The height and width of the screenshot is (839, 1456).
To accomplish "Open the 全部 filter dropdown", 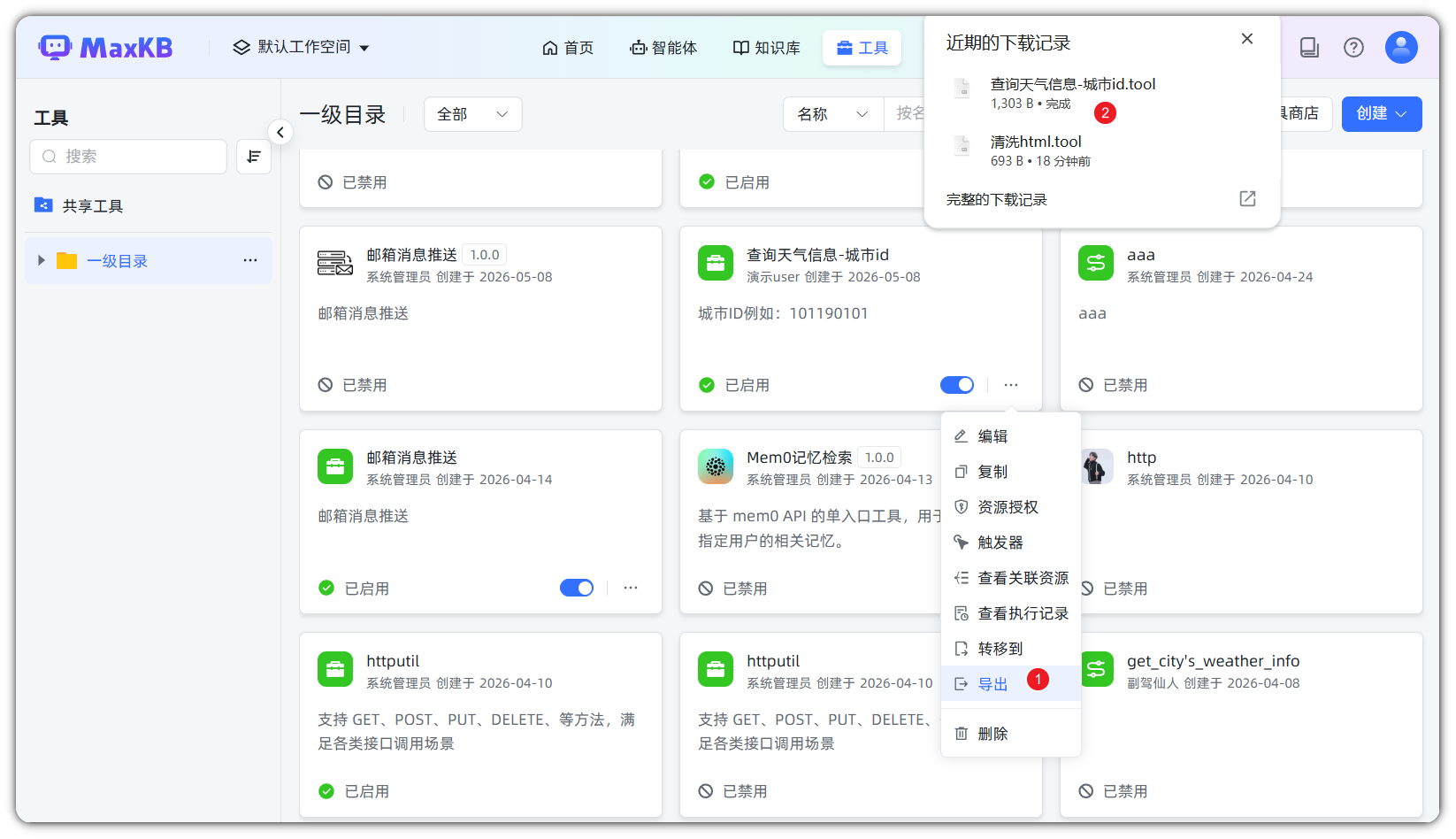I will tap(473, 114).
